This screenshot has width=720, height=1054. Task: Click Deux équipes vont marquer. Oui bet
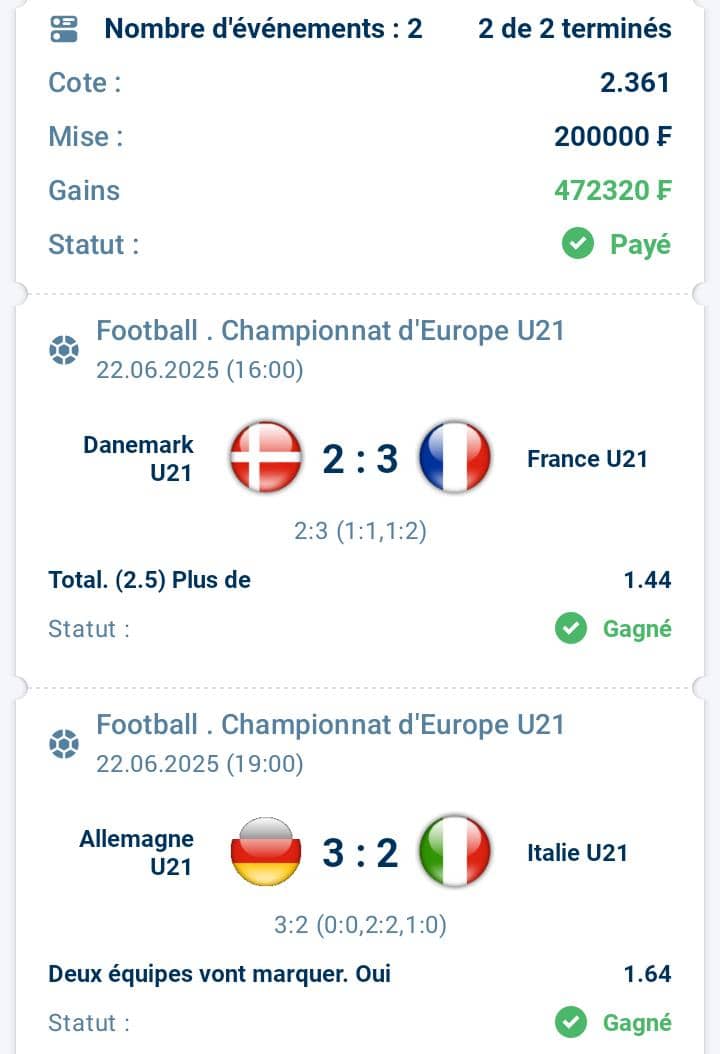(219, 973)
